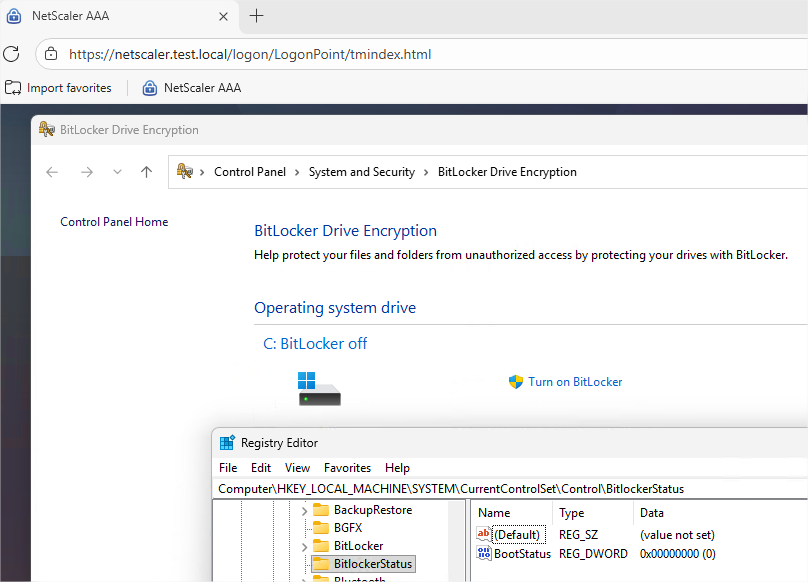Click the Registry Editor address path bar
This screenshot has width=808, height=582.
[x=510, y=489]
